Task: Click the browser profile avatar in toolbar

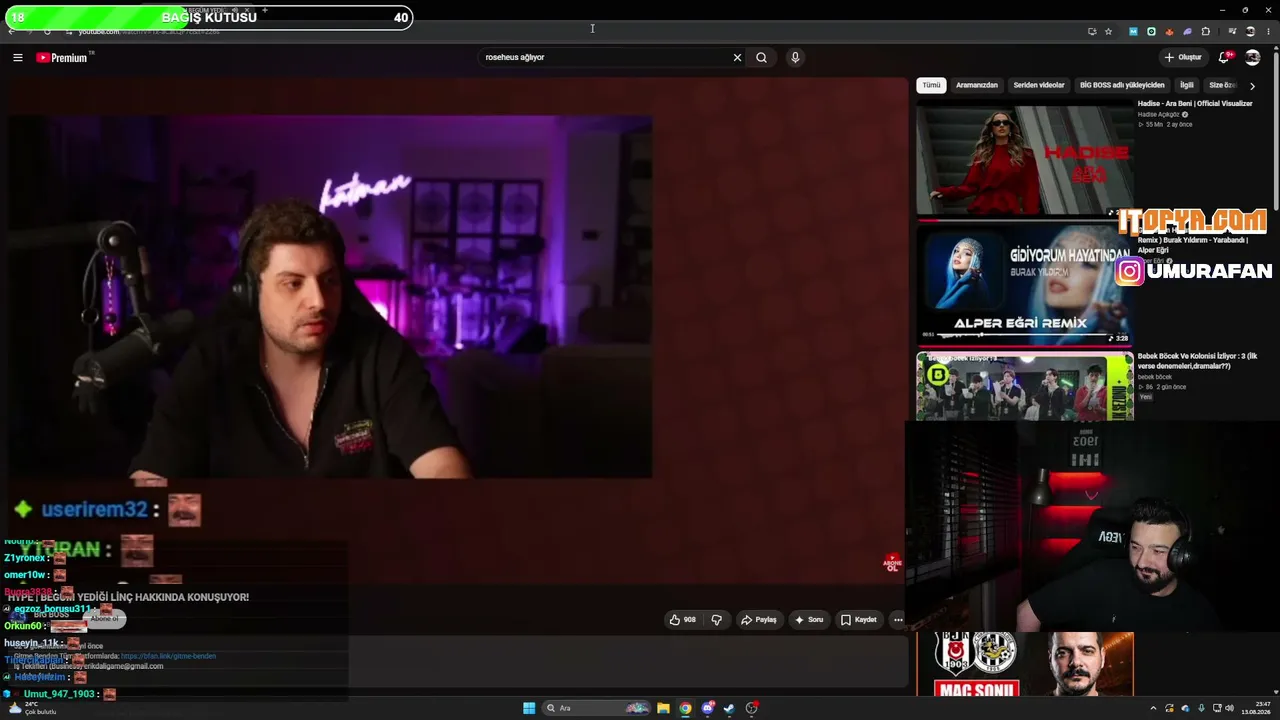Action: (x=1250, y=32)
